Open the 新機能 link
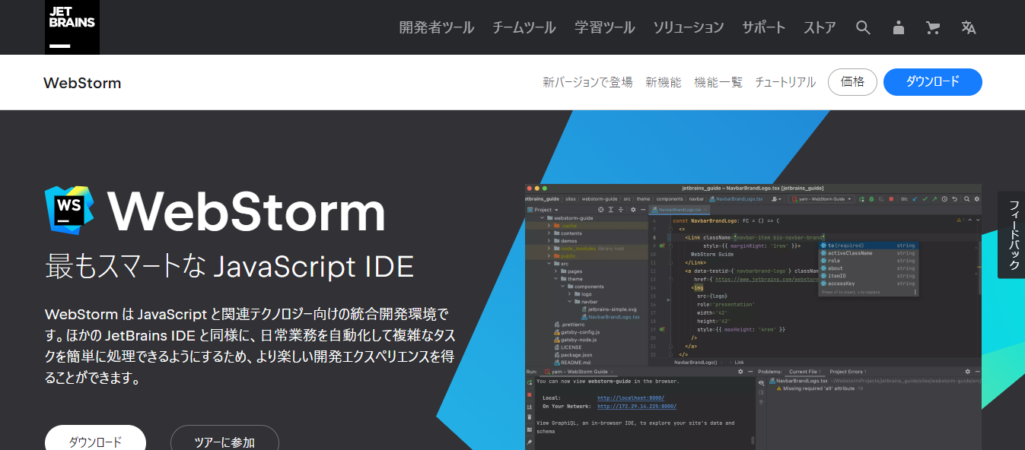Viewport: 1025px width, 450px height. pos(664,82)
